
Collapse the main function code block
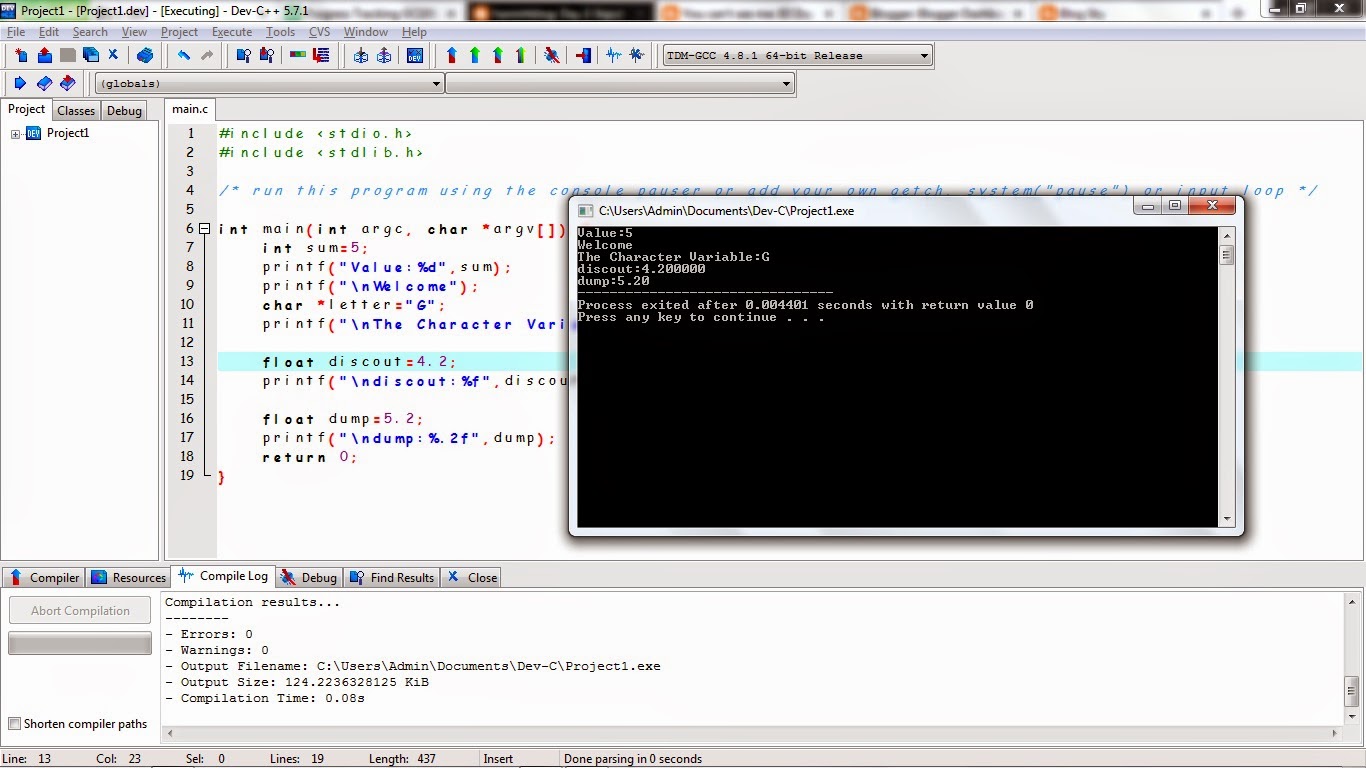204,228
